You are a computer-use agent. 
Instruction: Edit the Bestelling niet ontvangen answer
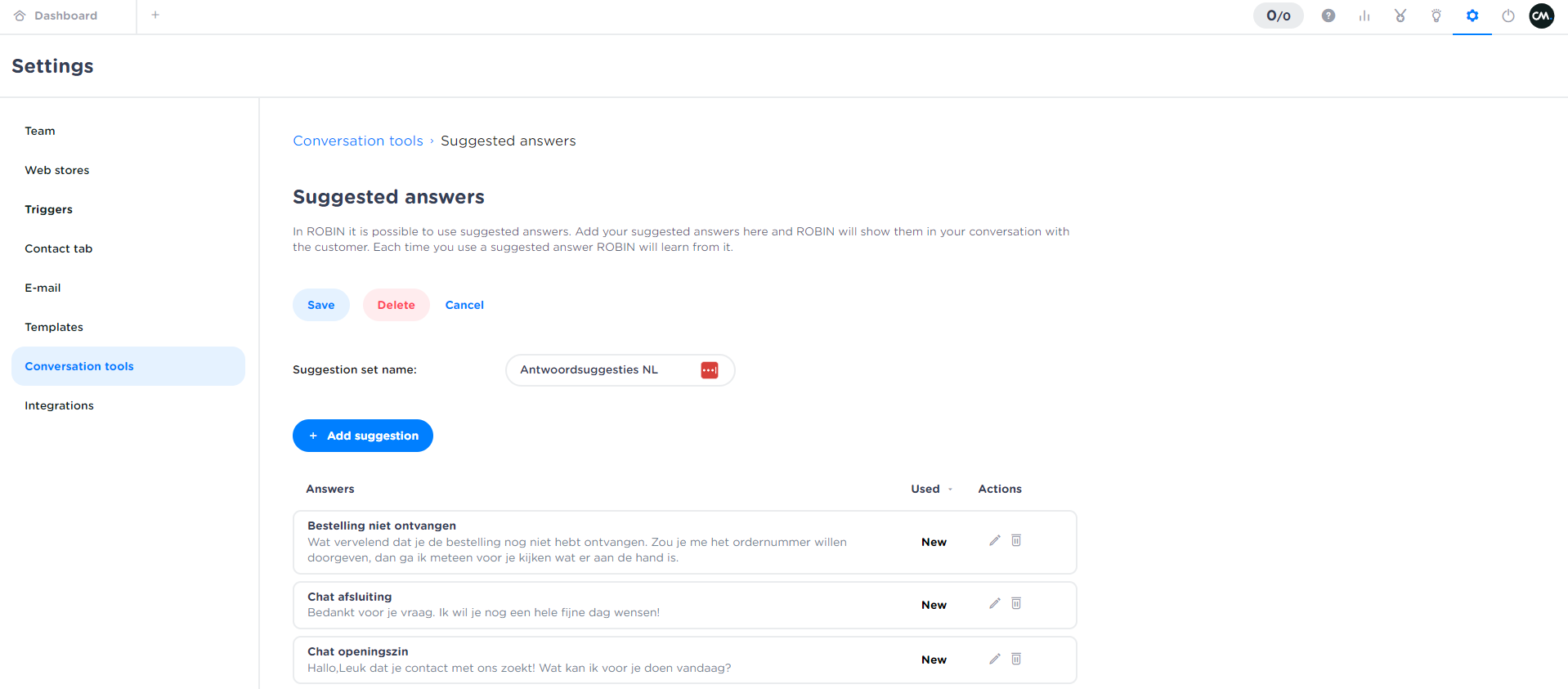point(995,540)
